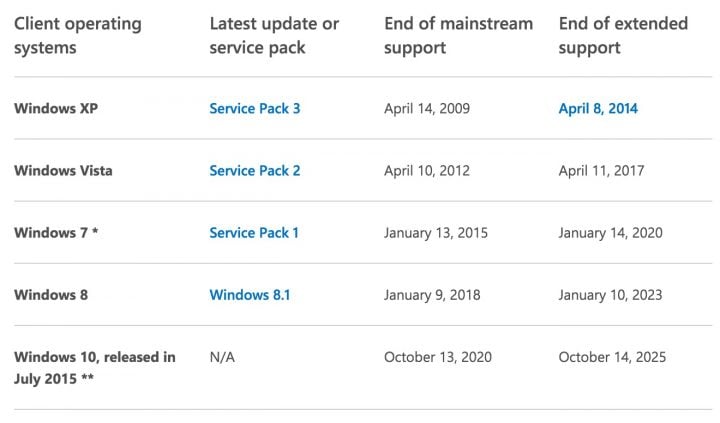Click the Client operating systems column header

[x=78, y=35]
